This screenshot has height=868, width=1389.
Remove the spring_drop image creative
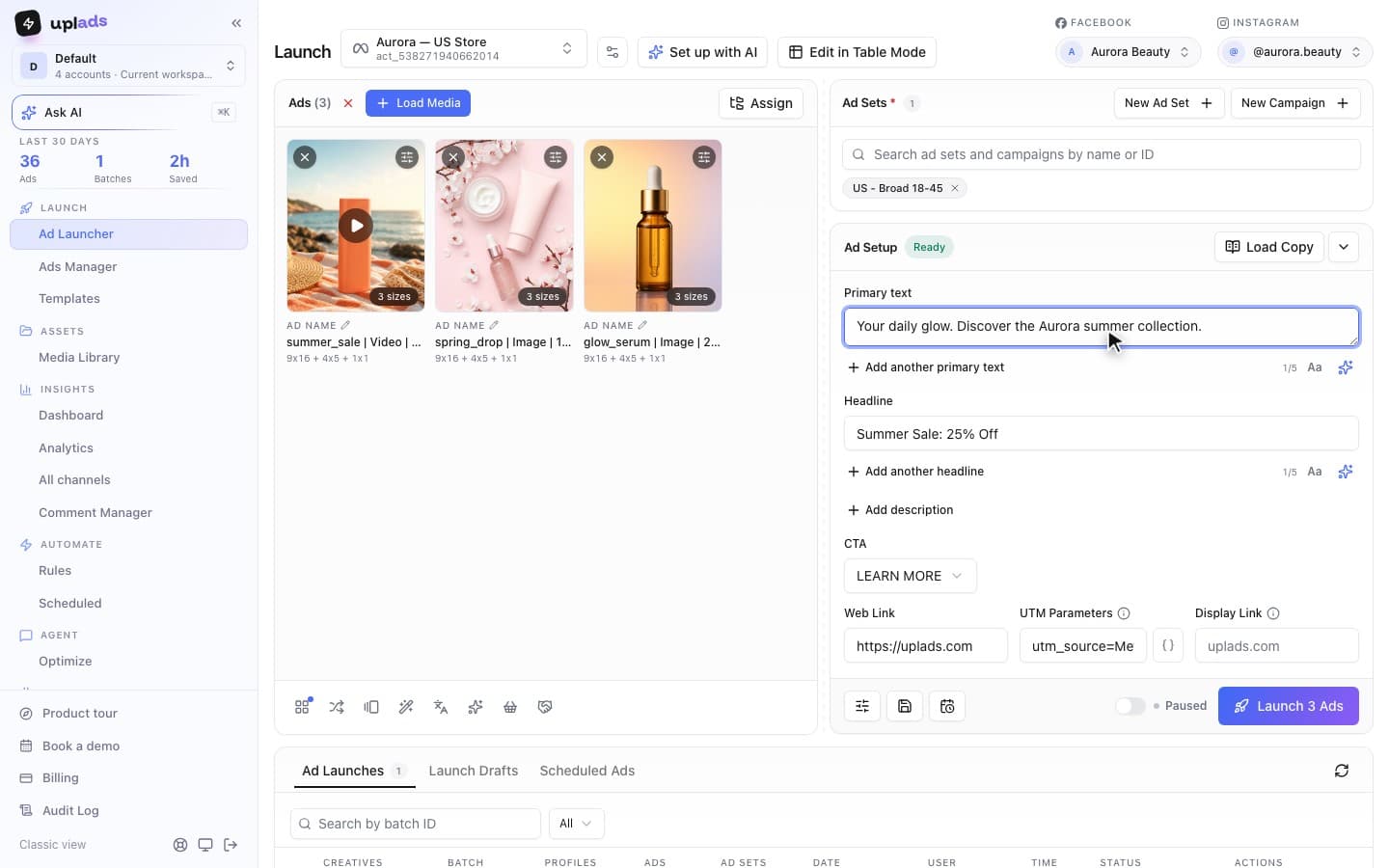(x=453, y=156)
